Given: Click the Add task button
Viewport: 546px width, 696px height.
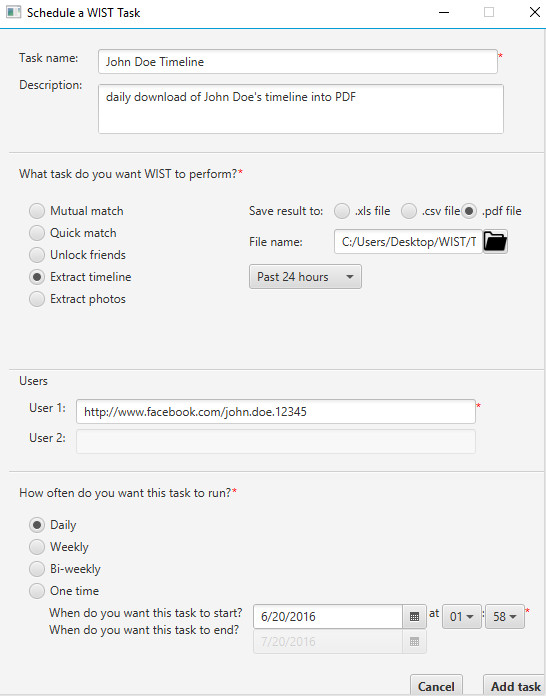Looking at the screenshot, I should (515, 686).
